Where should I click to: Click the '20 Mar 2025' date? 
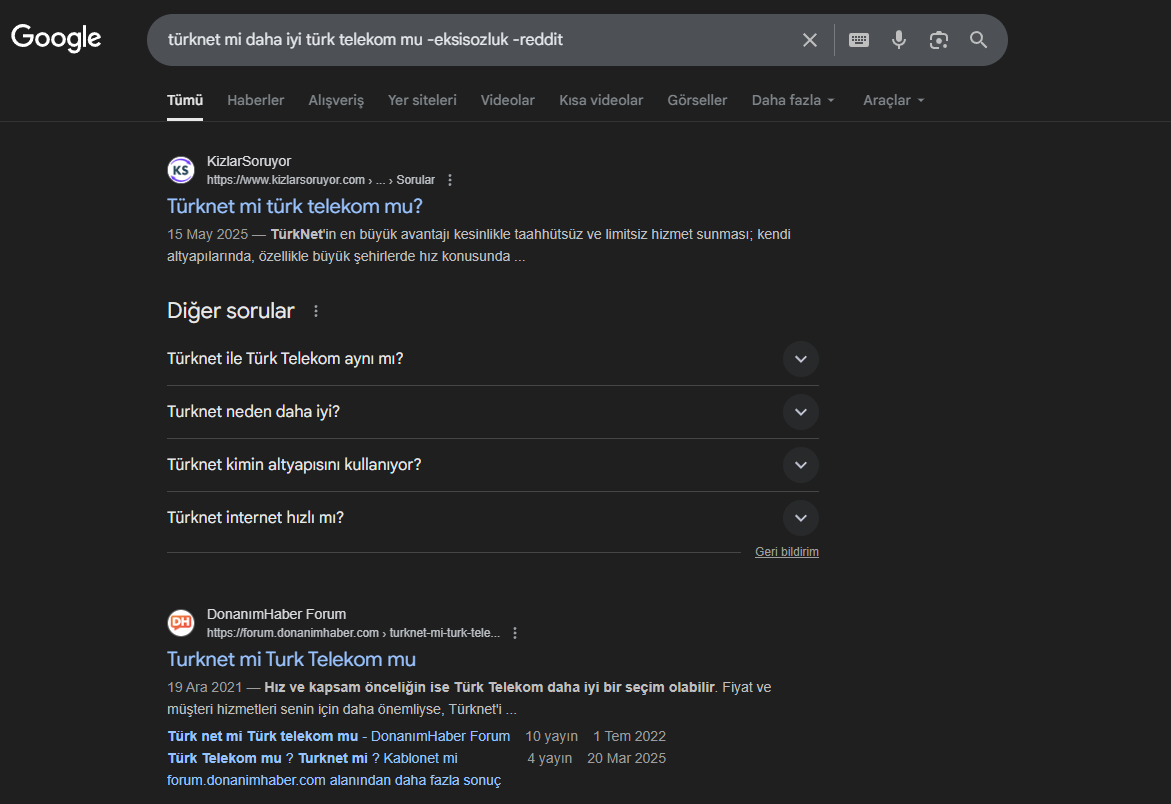click(627, 758)
